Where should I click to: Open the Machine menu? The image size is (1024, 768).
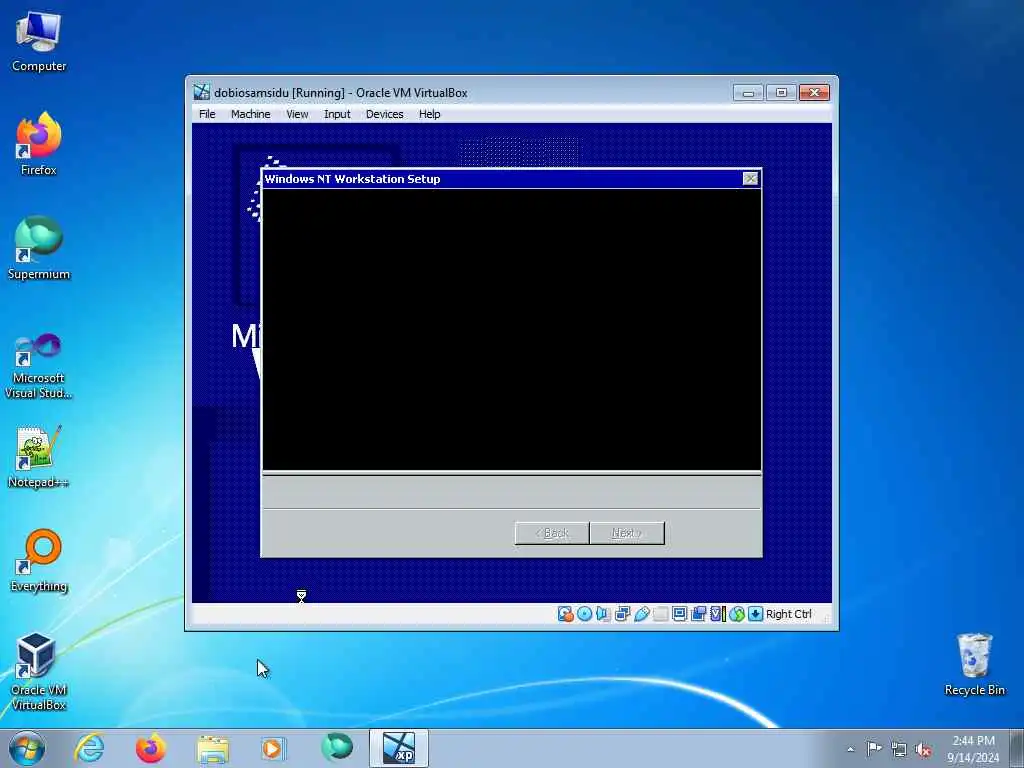click(x=250, y=114)
